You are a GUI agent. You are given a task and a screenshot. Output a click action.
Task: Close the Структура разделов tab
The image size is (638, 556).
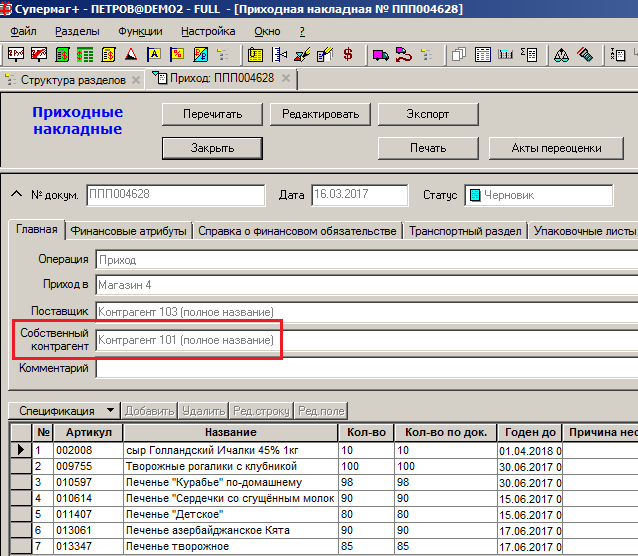(x=136, y=80)
